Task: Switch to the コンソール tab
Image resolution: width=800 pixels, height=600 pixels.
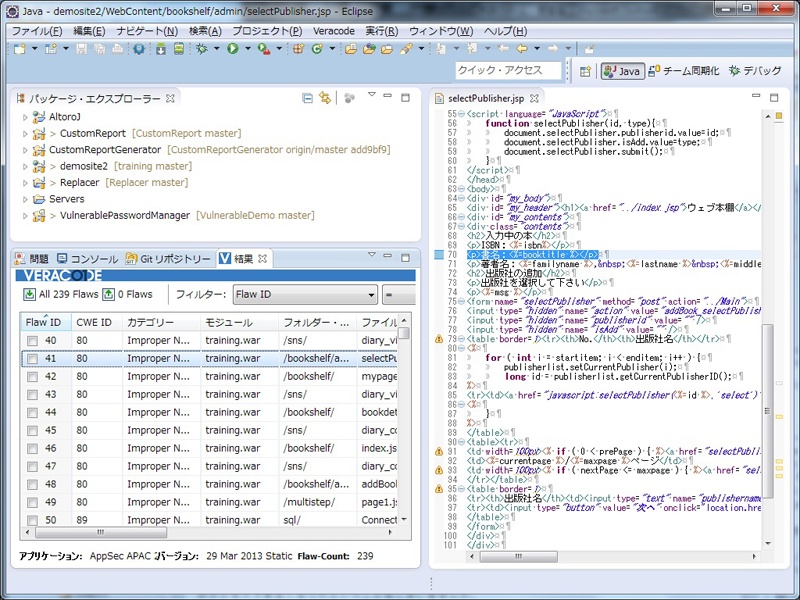Action: click(x=87, y=259)
